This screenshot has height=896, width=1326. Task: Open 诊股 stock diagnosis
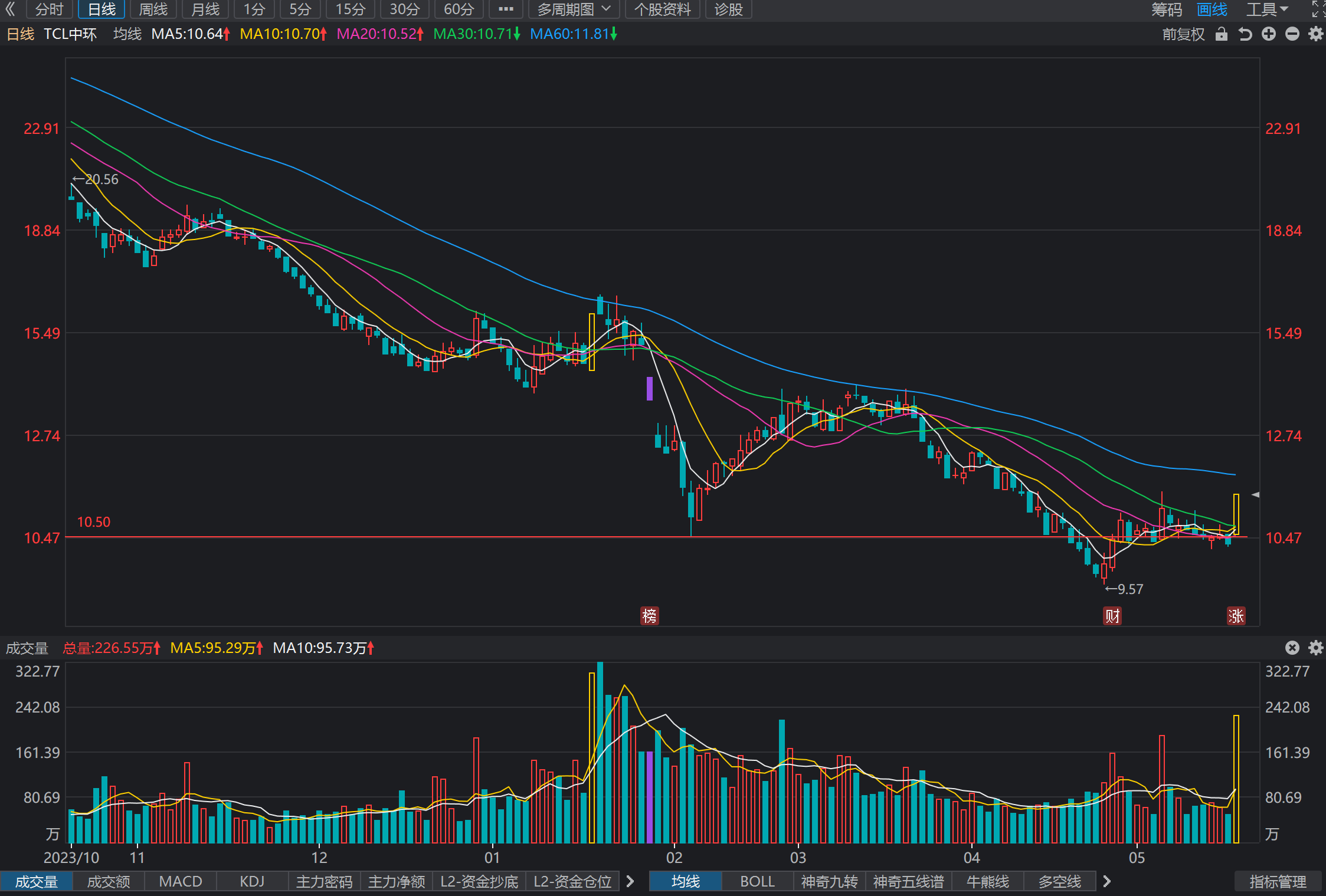[728, 9]
